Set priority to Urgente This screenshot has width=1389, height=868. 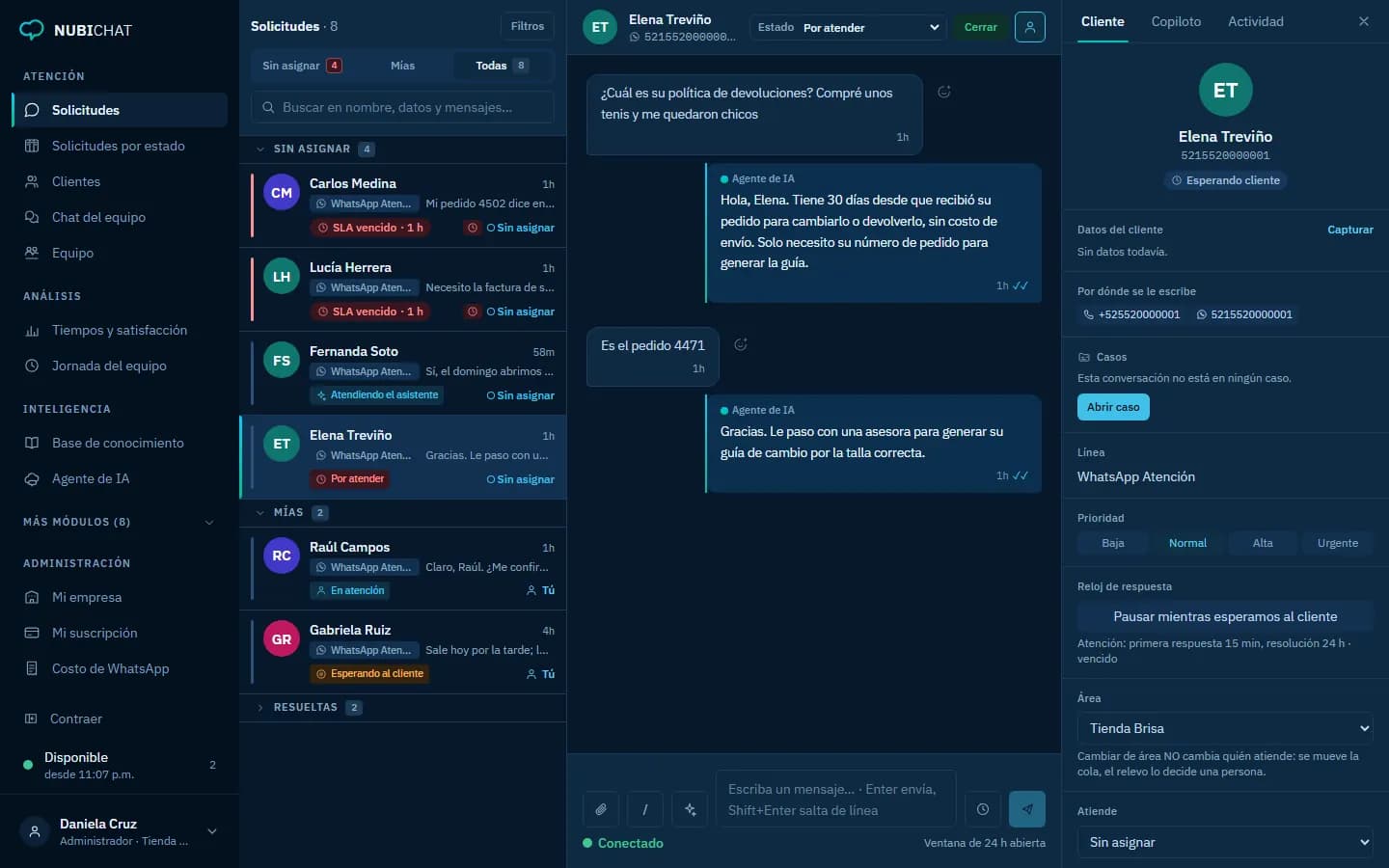click(1338, 543)
